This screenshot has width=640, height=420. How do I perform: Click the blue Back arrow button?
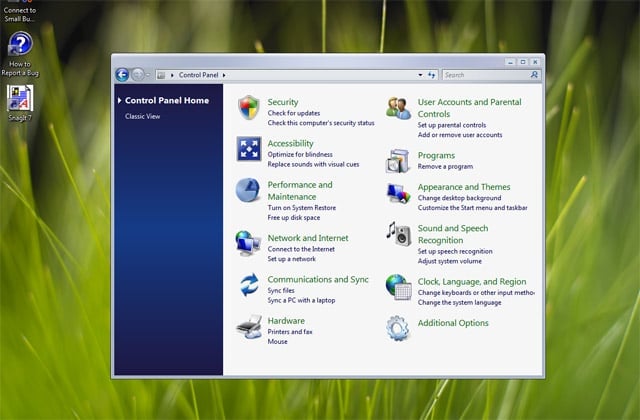(122, 75)
